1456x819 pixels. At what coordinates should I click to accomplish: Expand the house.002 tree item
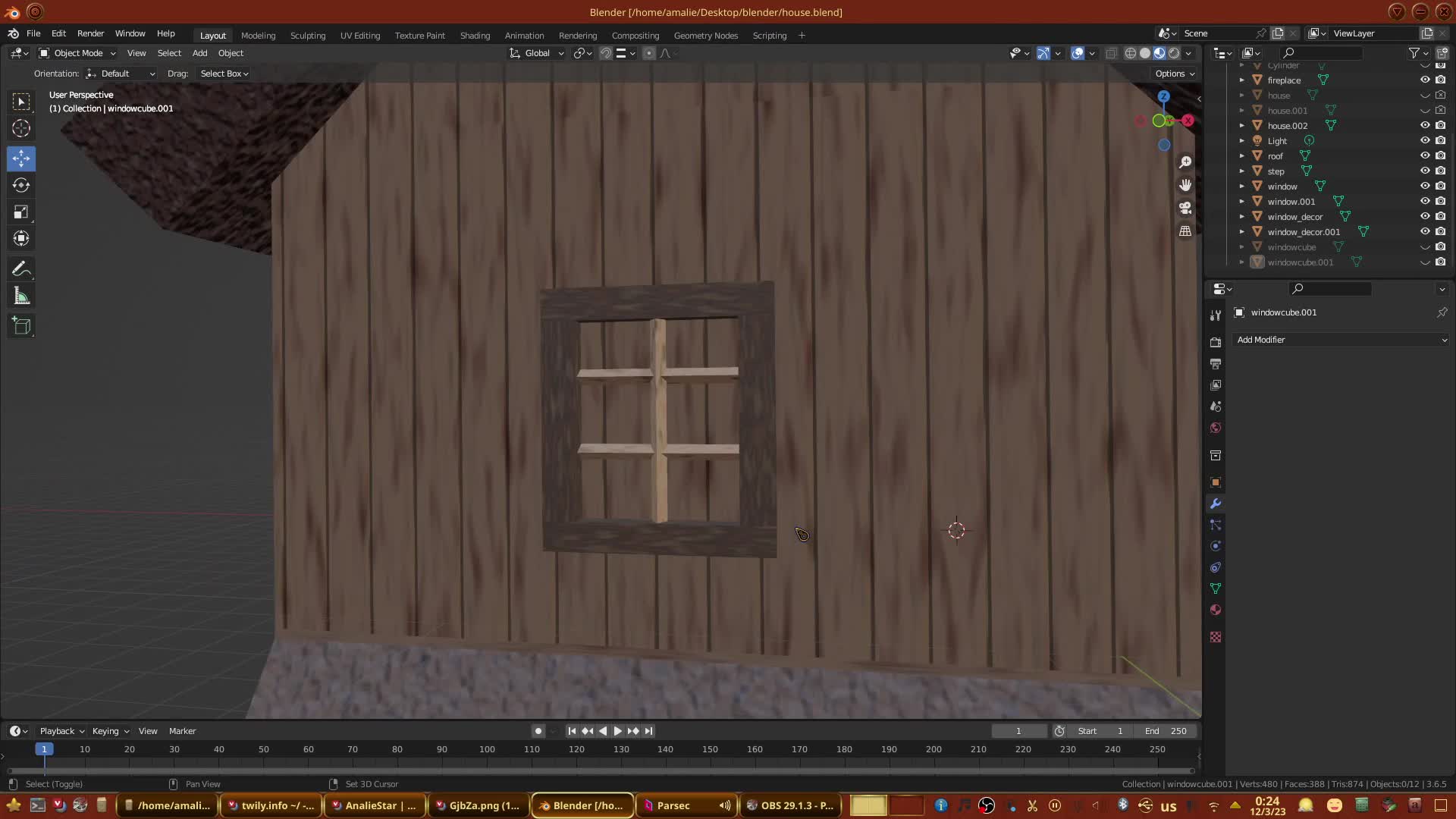(x=1241, y=126)
